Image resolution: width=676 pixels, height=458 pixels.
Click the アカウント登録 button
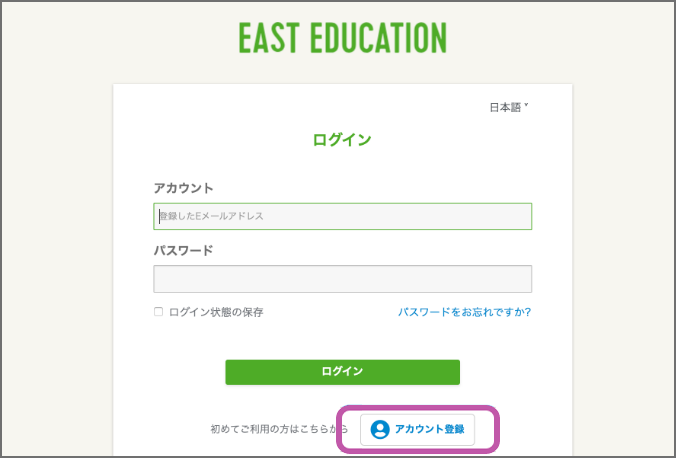pos(417,430)
